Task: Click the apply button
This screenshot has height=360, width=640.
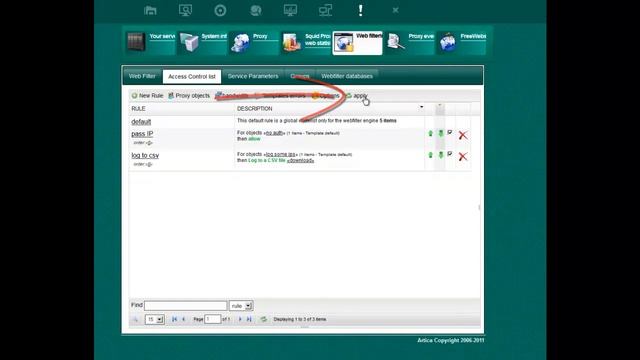Action: [x=357, y=96]
